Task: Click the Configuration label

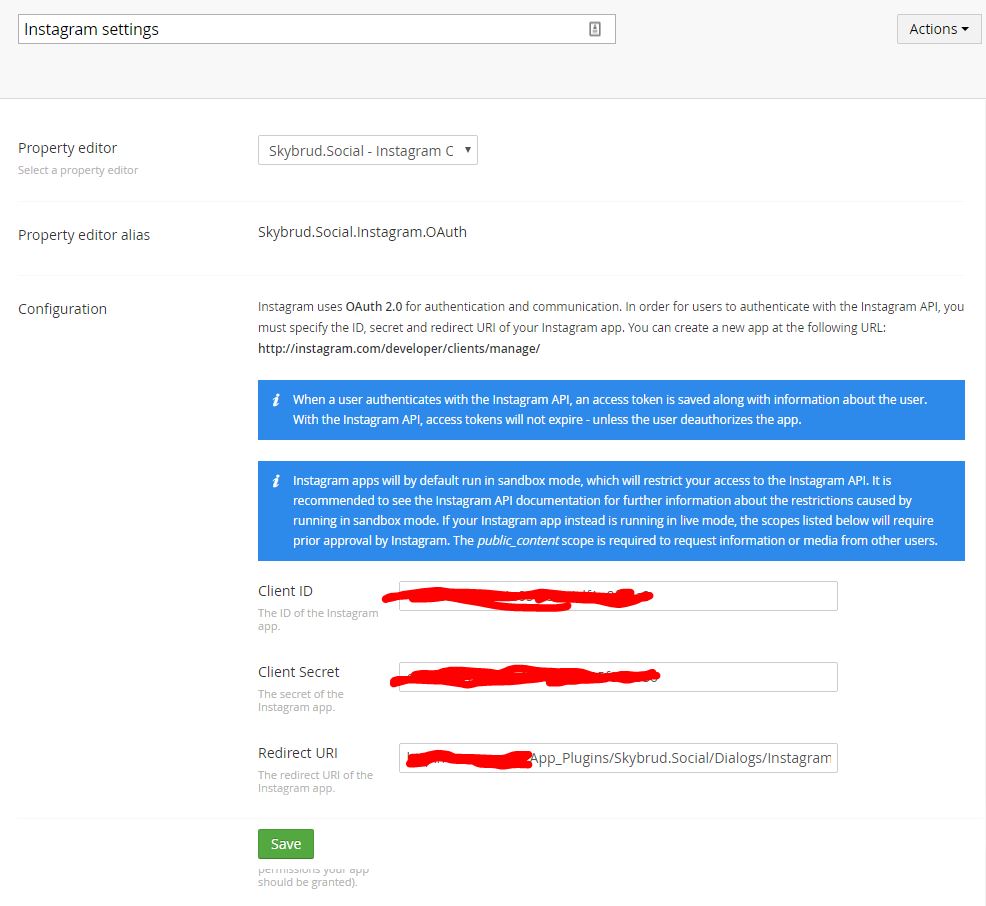Action: coord(62,309)
